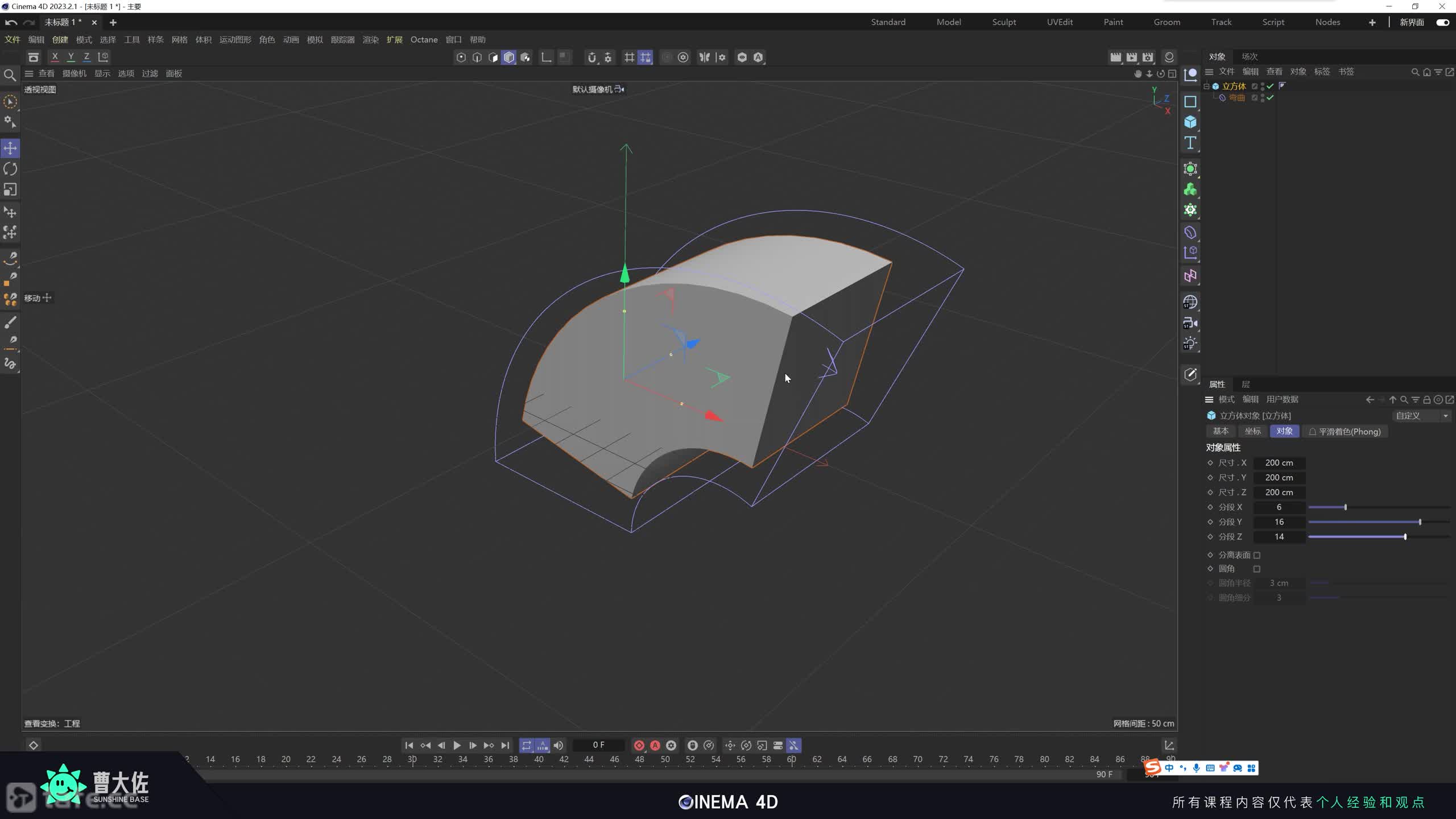Select the Rotate tool in left toolbar

pos(10,169)
